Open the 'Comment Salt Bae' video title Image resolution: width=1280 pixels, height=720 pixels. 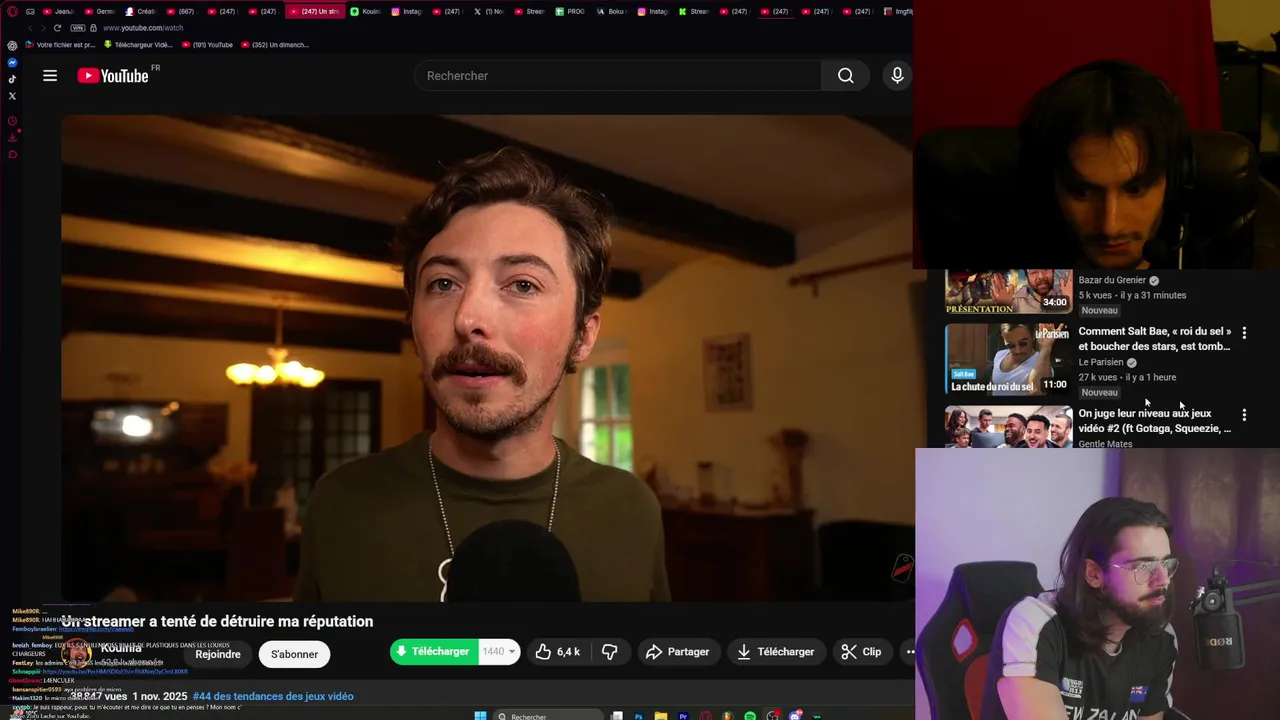click(x=1155, y=339)
